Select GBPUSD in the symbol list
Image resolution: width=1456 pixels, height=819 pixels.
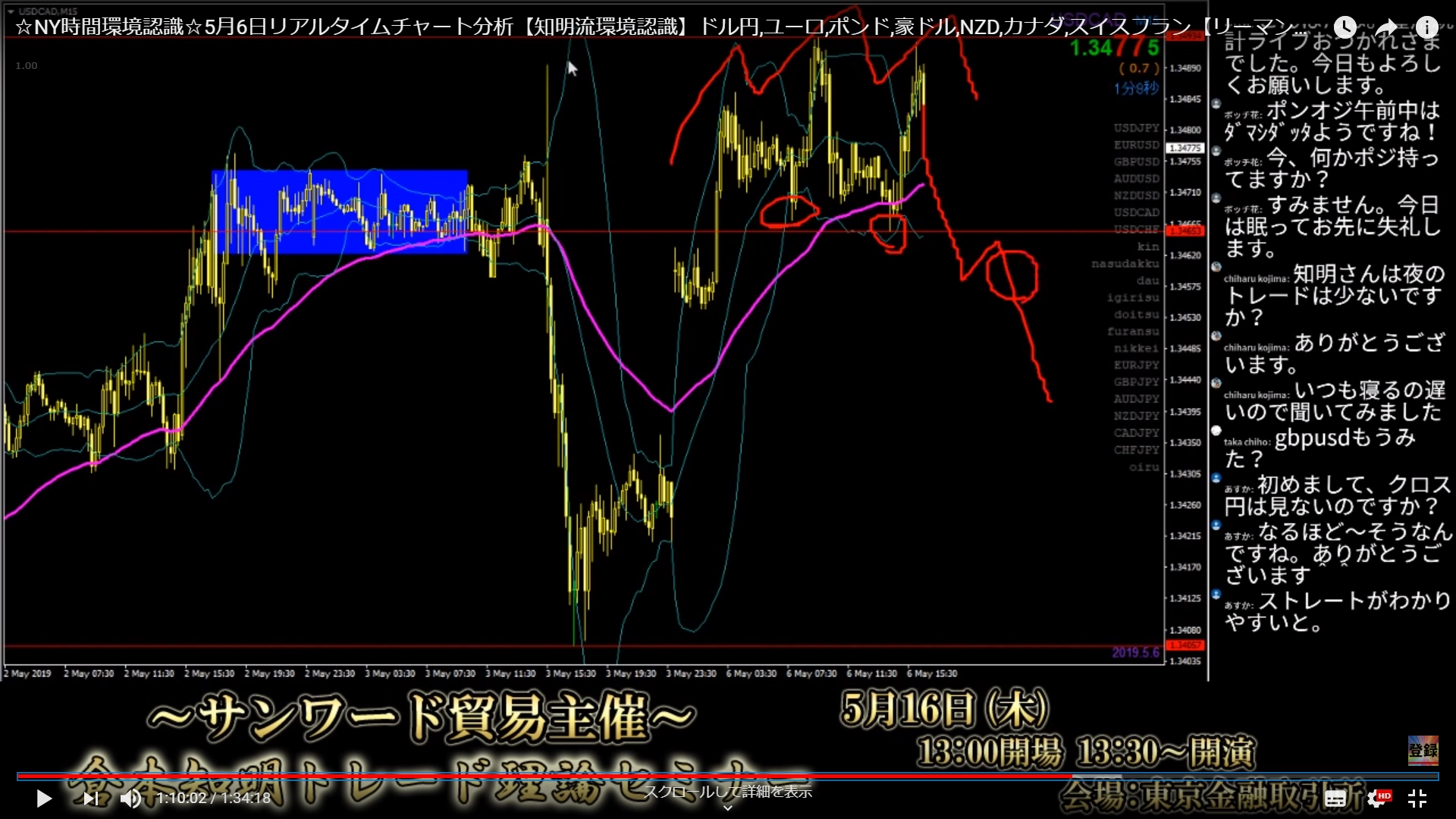coord(1136,162)
